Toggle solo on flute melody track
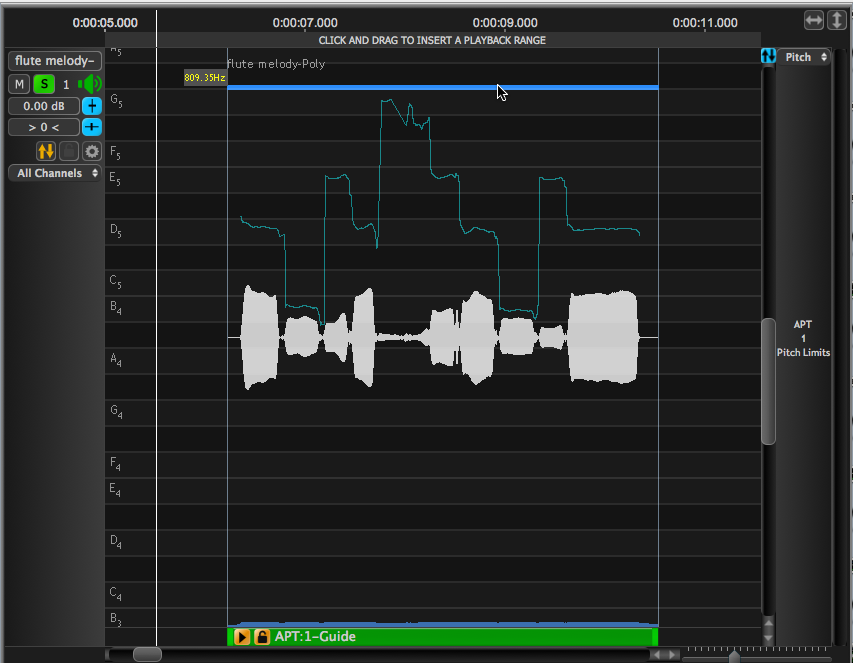853x663 pixels. point(44,85)
